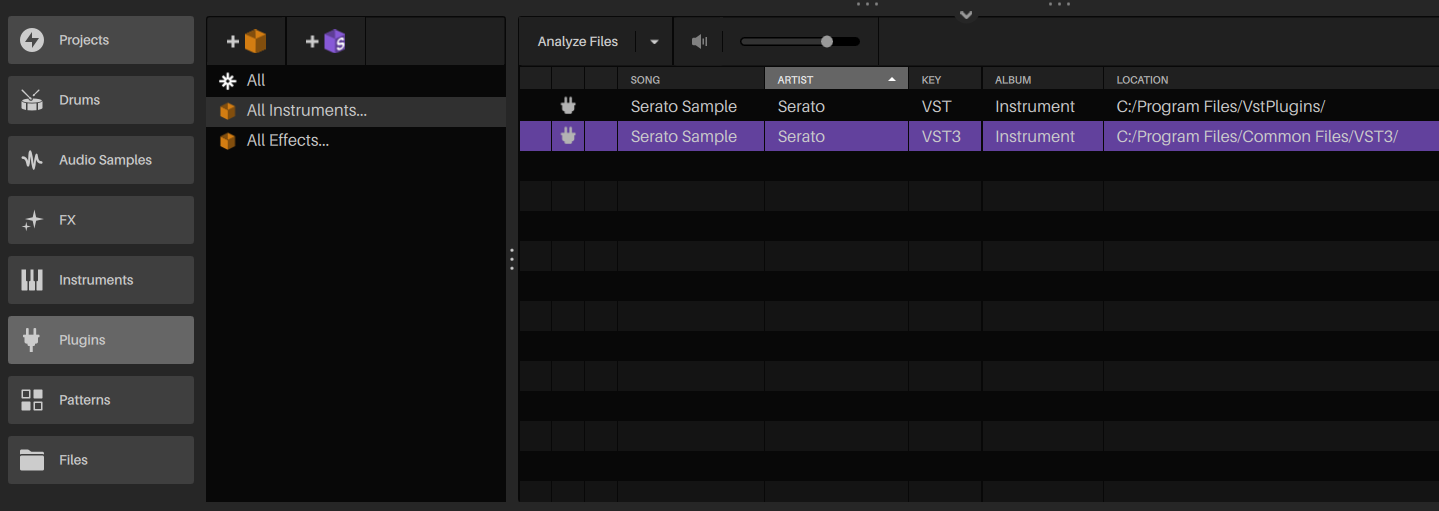Open the Instruments library section

pos(101,280)
